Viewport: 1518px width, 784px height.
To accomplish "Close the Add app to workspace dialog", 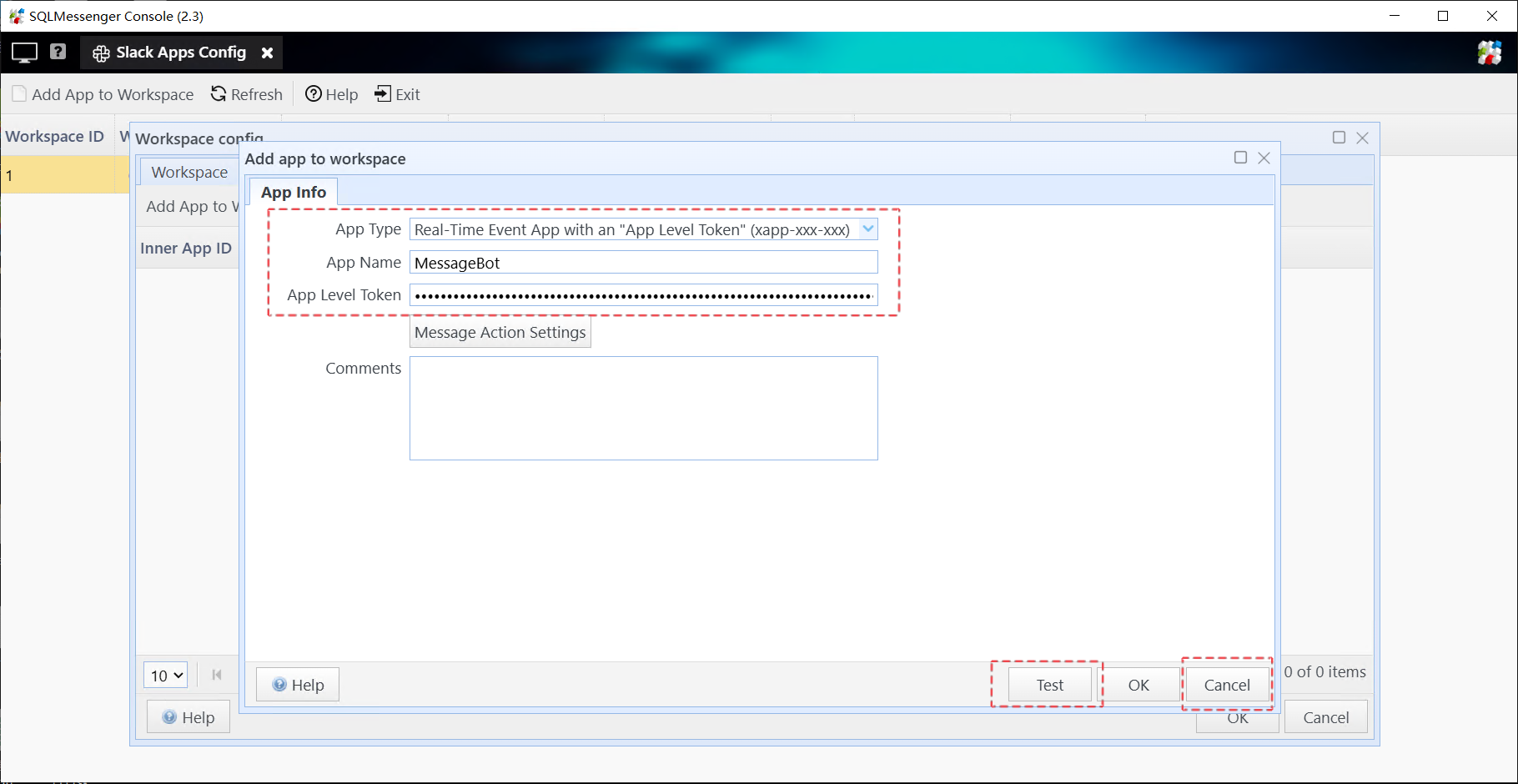I will click(1264, 158).
